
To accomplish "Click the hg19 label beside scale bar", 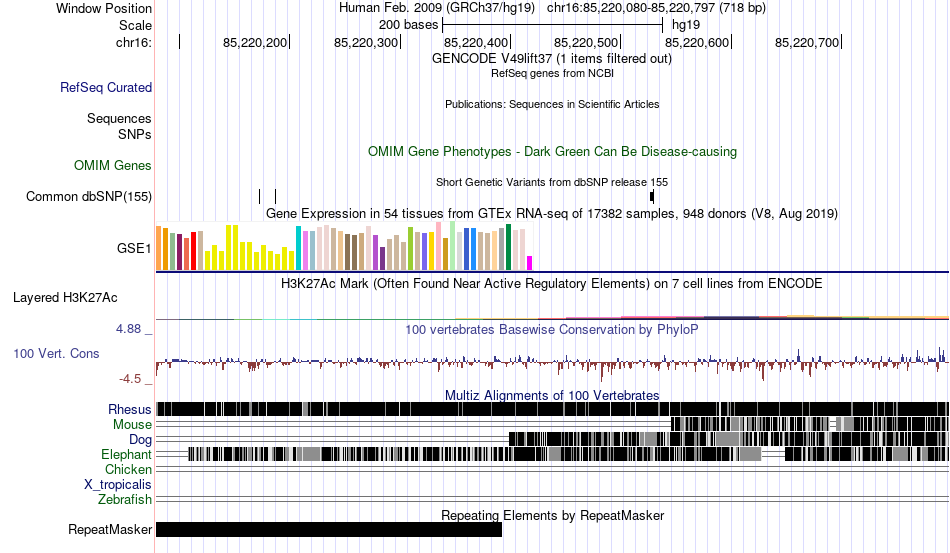I will [686, 25].
